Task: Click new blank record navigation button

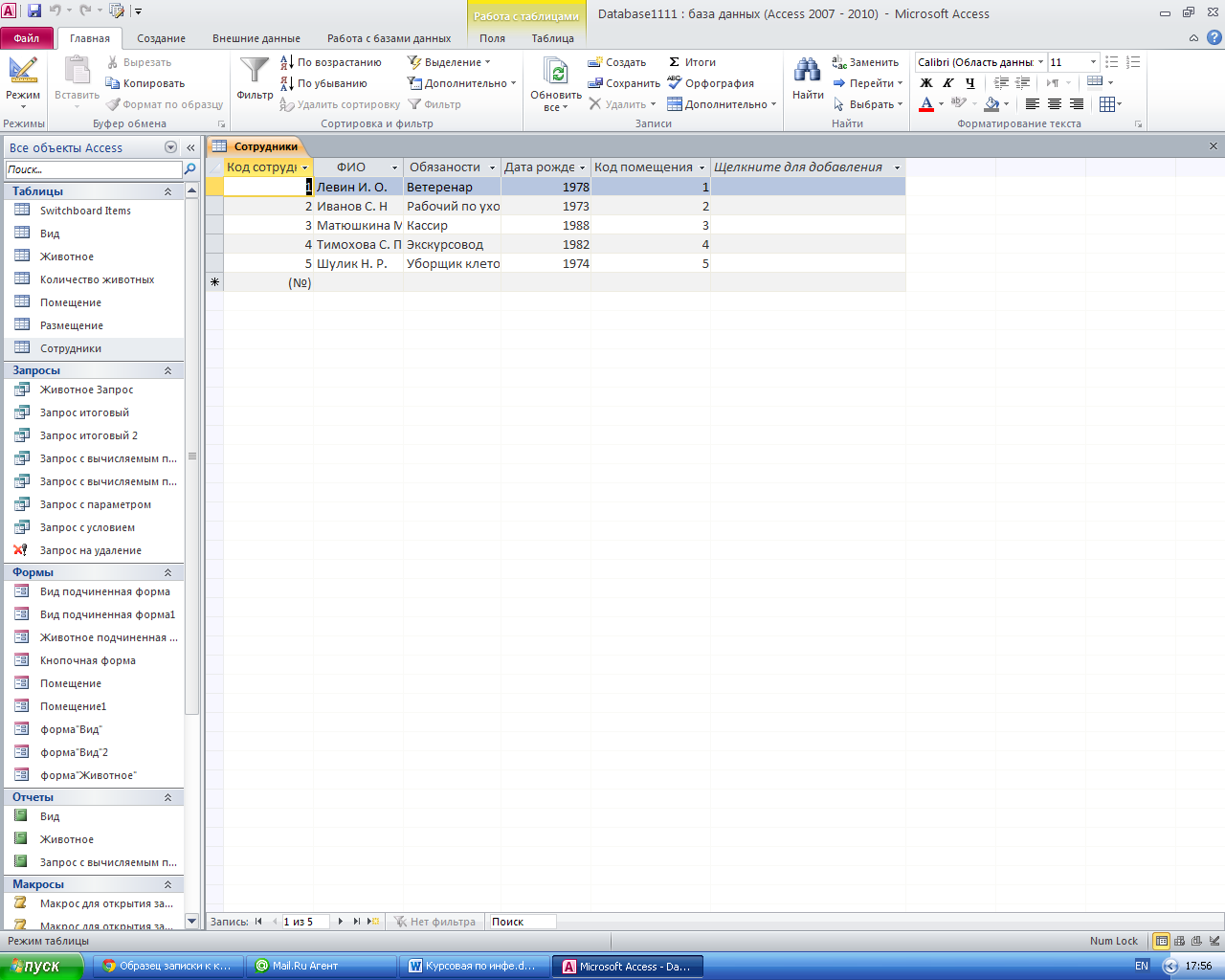Action: tap(373, 922)
